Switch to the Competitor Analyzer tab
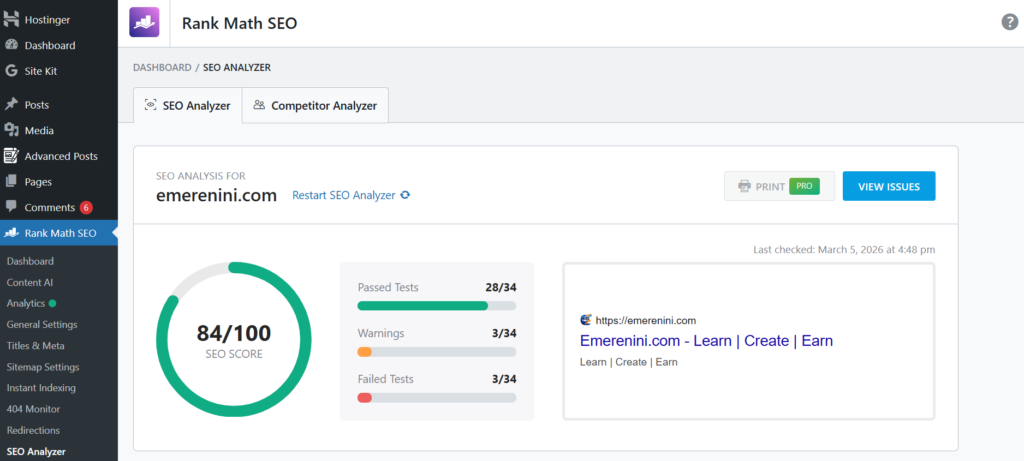The width and height of the screenshot is (1024, 461). 315,105
